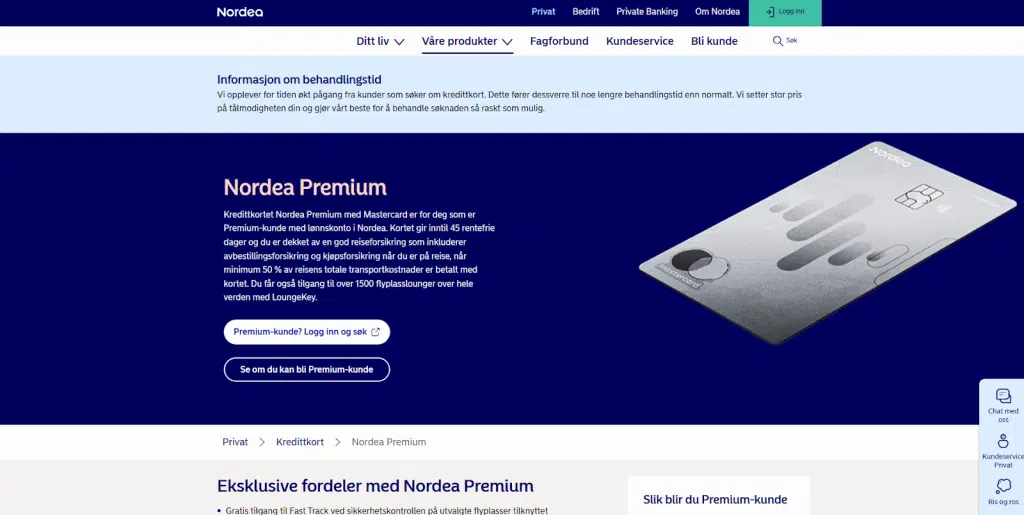The image size is (1024, 515).
Task: Click Privat breadcrumb link
Action: tap(235, 442)
